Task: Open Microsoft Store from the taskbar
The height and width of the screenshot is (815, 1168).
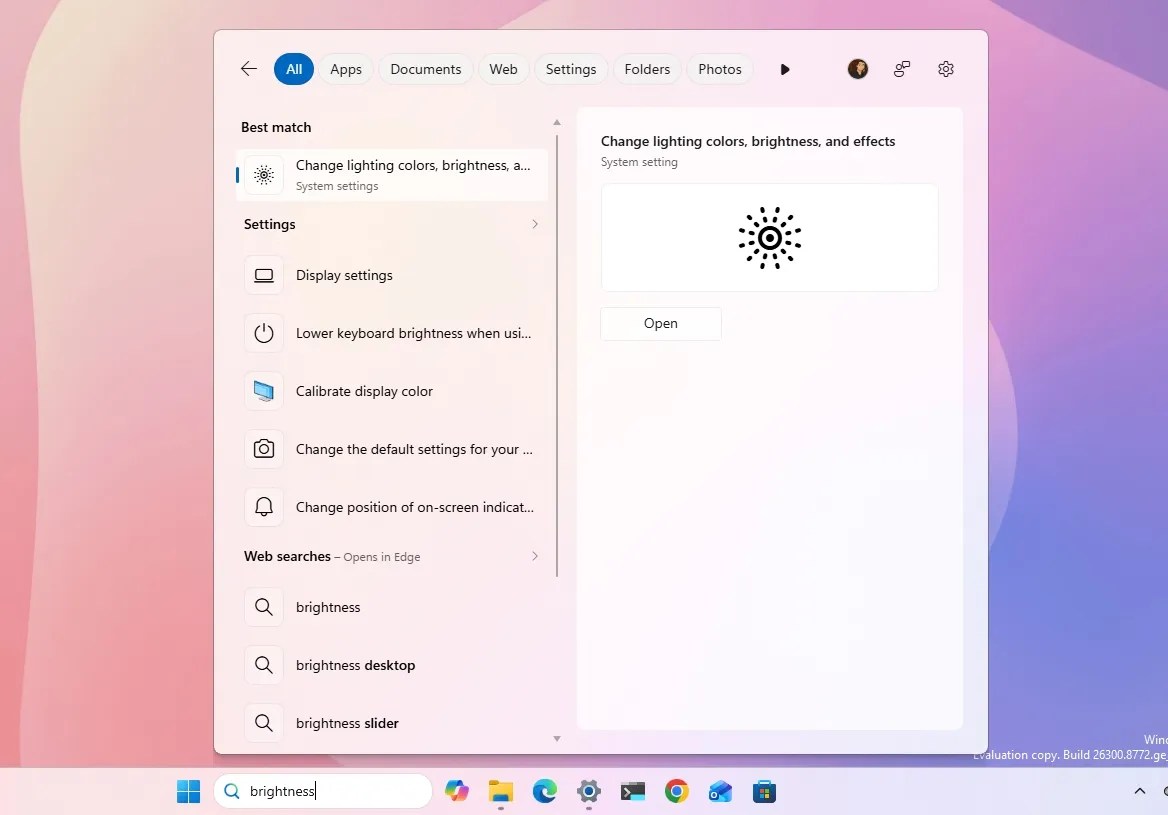Action: pyautogui.click(x=764, y=791)
